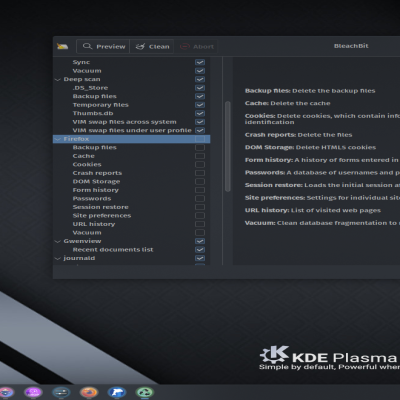Check Firefox Backup files checkbox
This screenshot has height=400, width=400.
200,147
